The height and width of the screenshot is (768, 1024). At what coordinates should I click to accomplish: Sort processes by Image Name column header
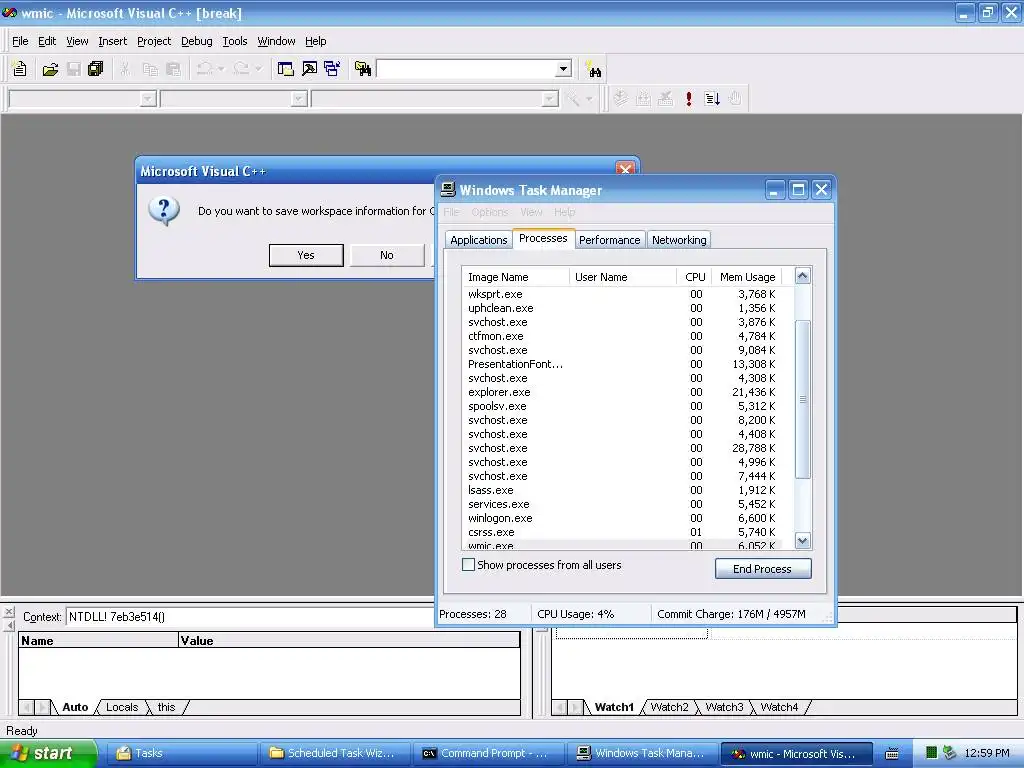coord(516,277)
